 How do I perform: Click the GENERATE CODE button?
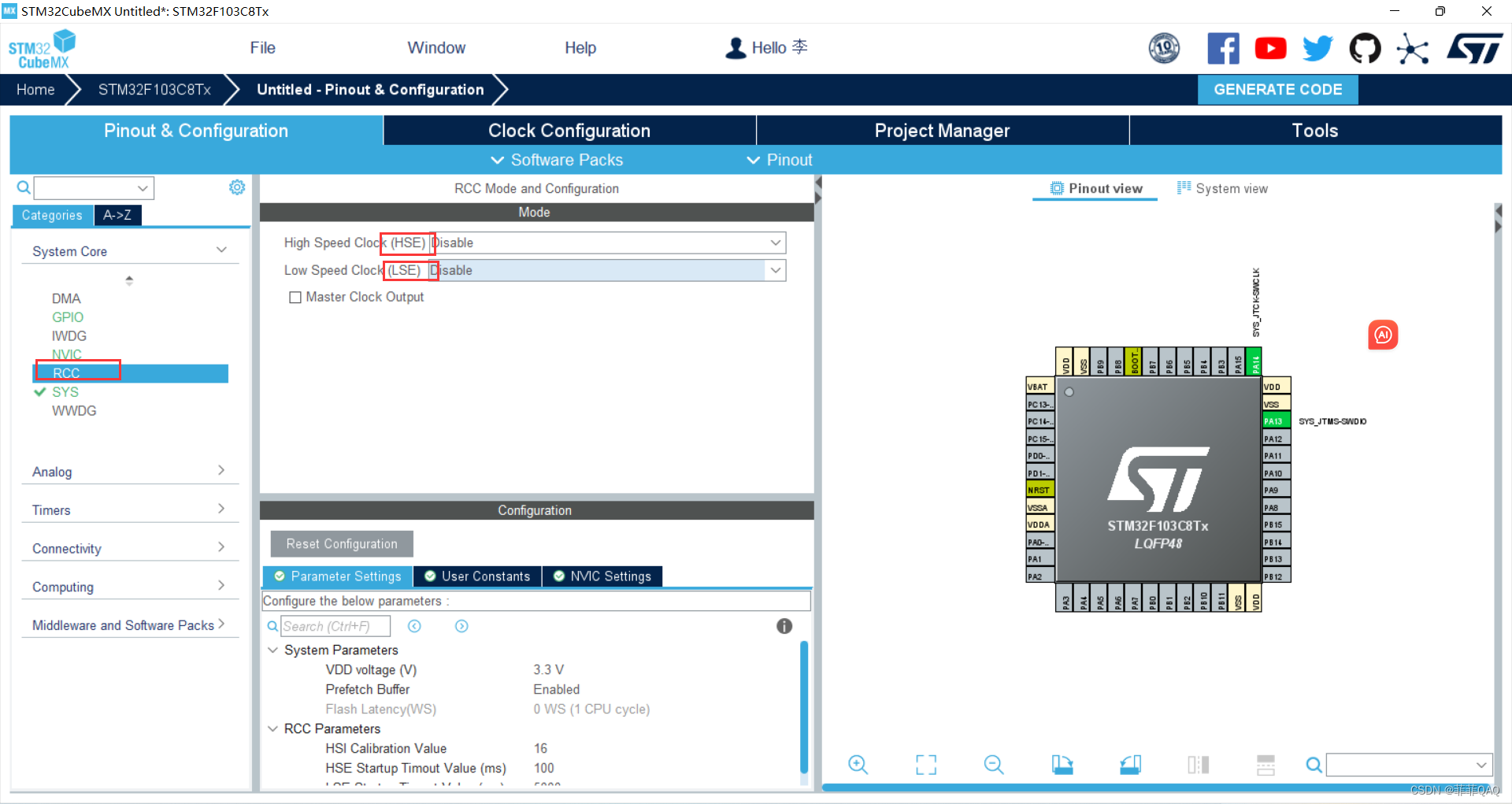click(x=1278, y=90)
